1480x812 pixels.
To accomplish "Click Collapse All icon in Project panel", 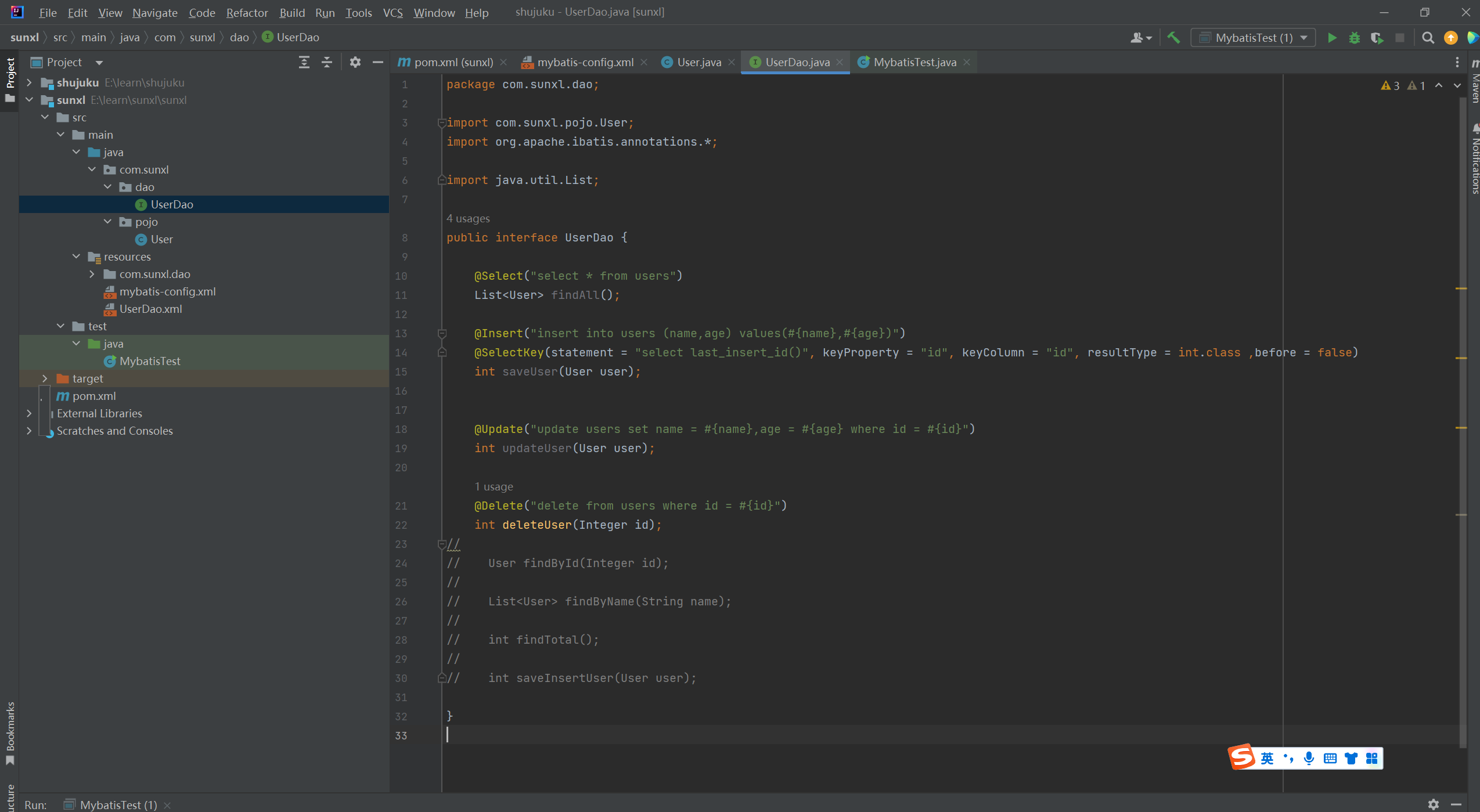I will [327, 62].
